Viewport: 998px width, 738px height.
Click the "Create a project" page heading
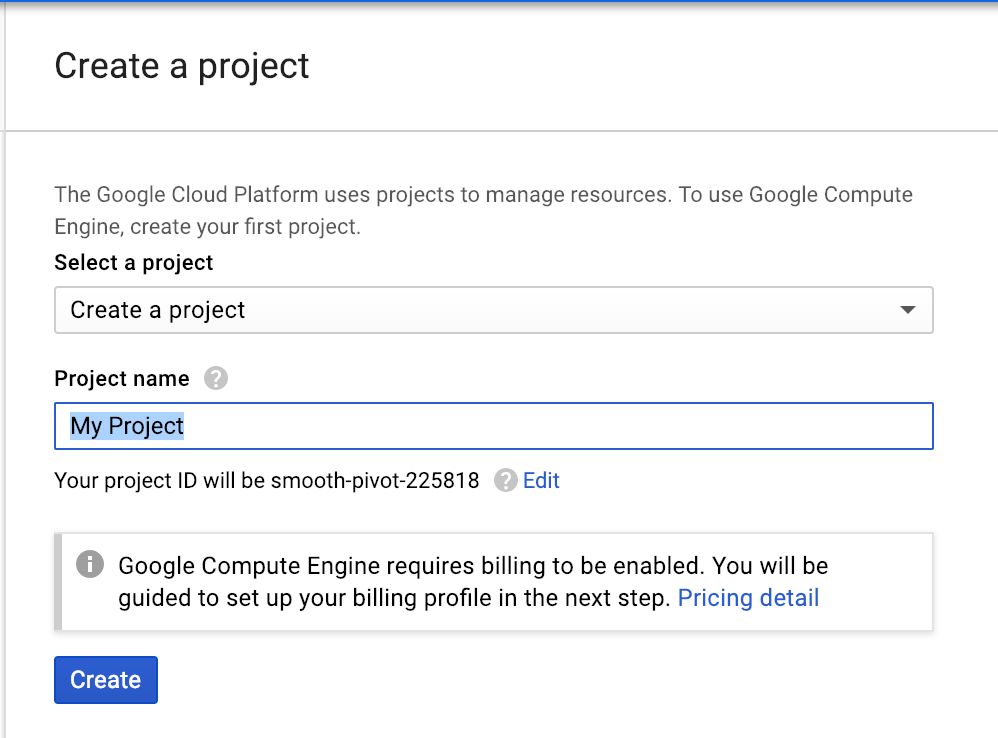(x=182, y=66)
